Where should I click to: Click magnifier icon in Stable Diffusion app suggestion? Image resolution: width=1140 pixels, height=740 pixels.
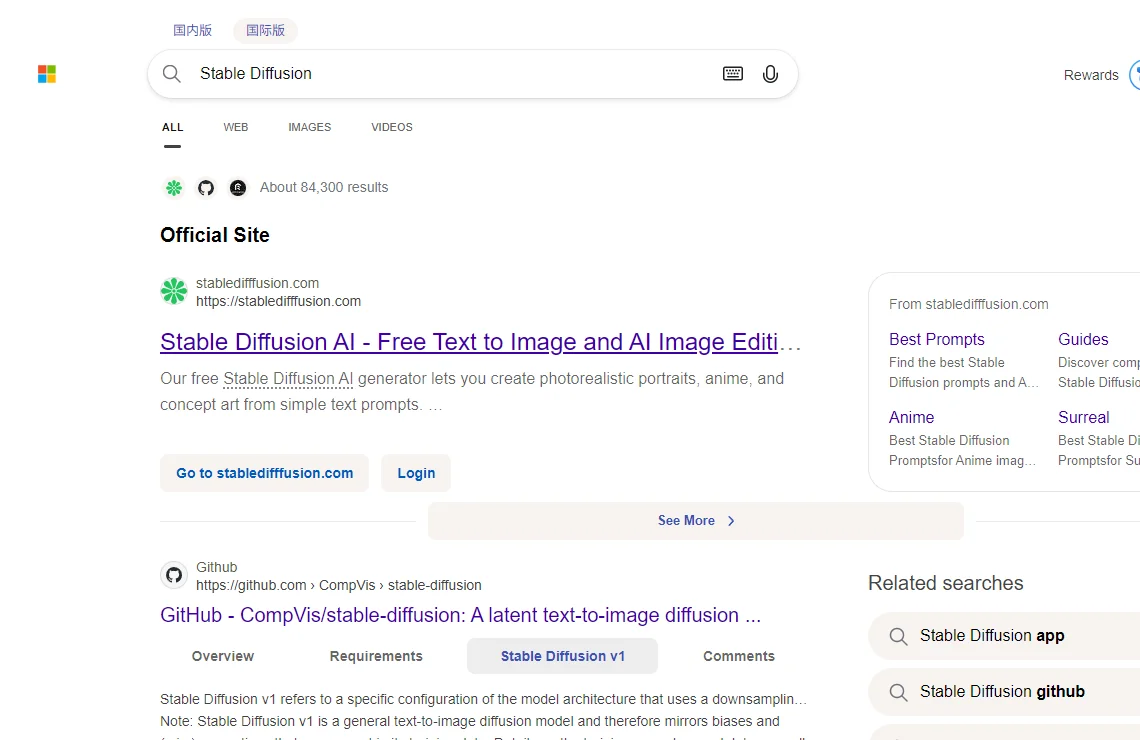tap(899, 637)
